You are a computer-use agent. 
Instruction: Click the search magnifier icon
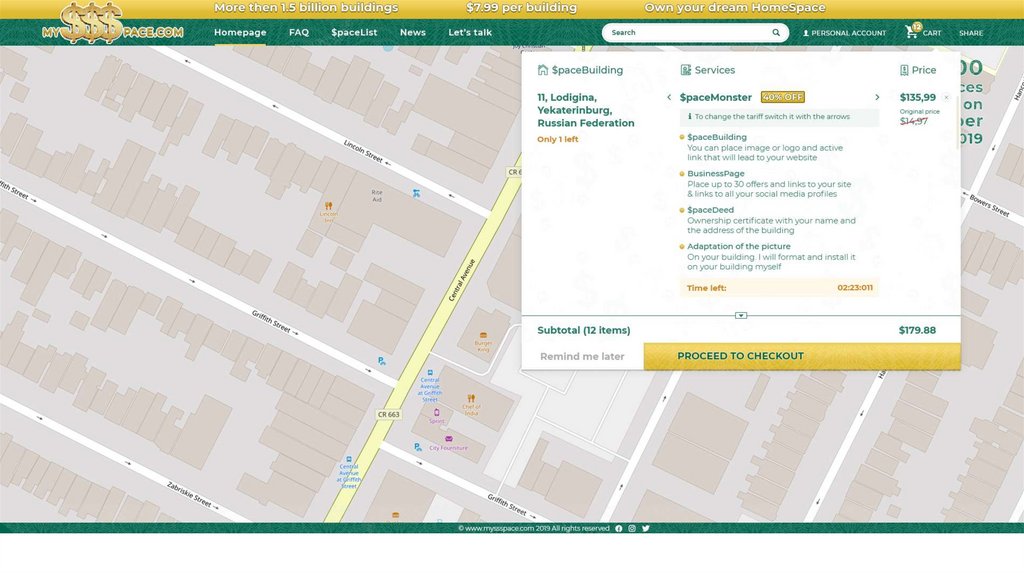point(776,33)
